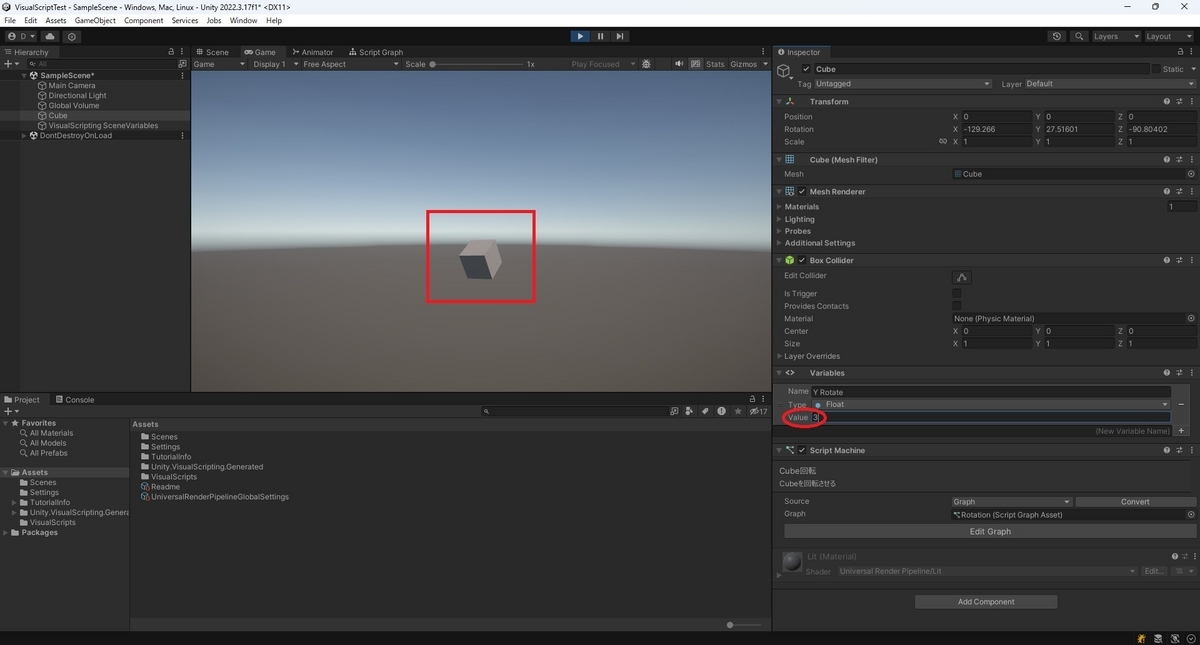Open the Tag dropdown showing Untagged
The width and height of the screenshot is (1200, 645).
point(904,84)
